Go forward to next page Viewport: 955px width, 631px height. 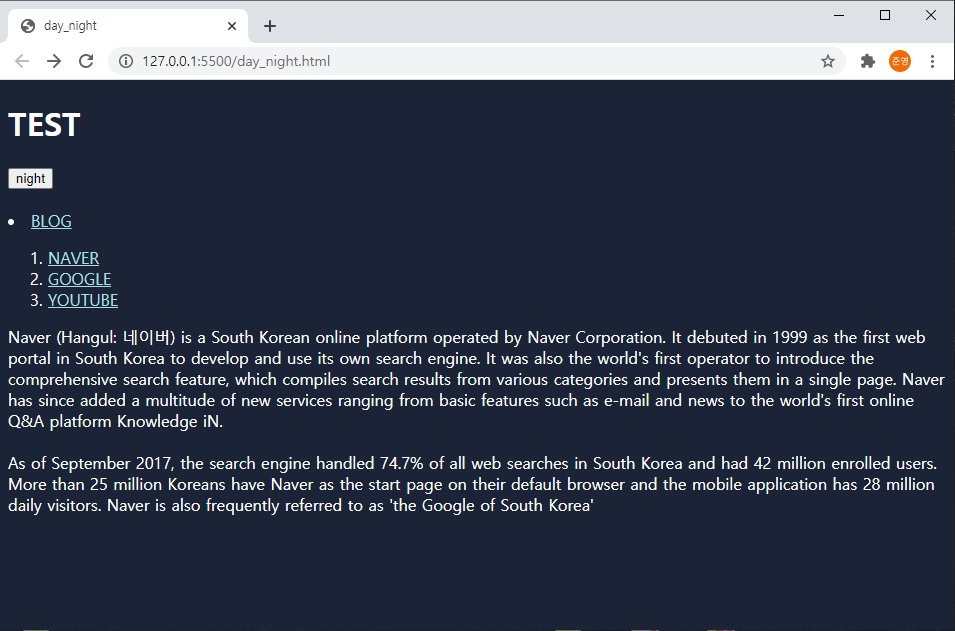54,61
